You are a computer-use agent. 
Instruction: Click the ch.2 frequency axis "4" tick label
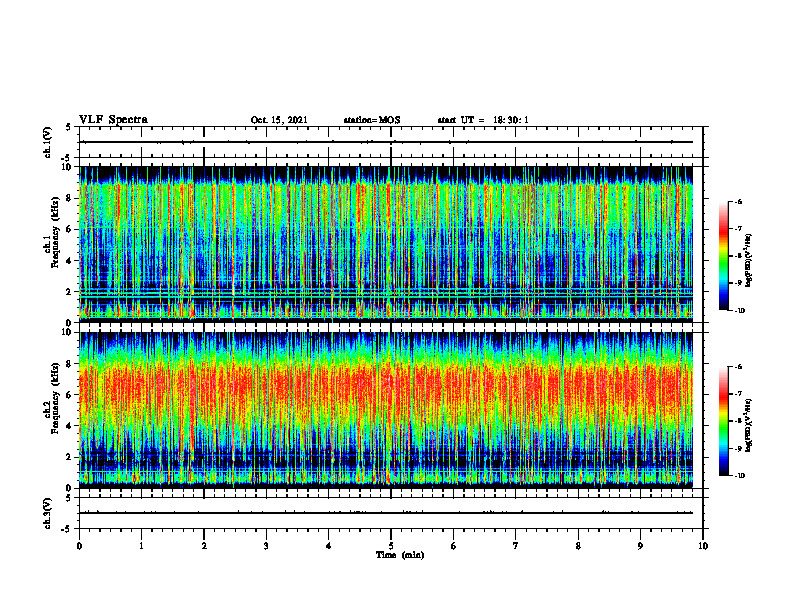[70, 426]
